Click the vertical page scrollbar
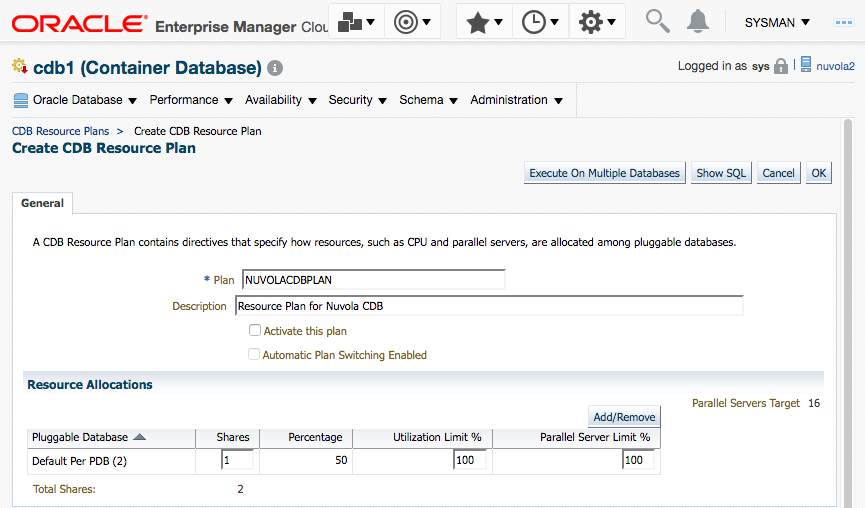This screenshot has width=865, height=508. [x=848, y=312]
